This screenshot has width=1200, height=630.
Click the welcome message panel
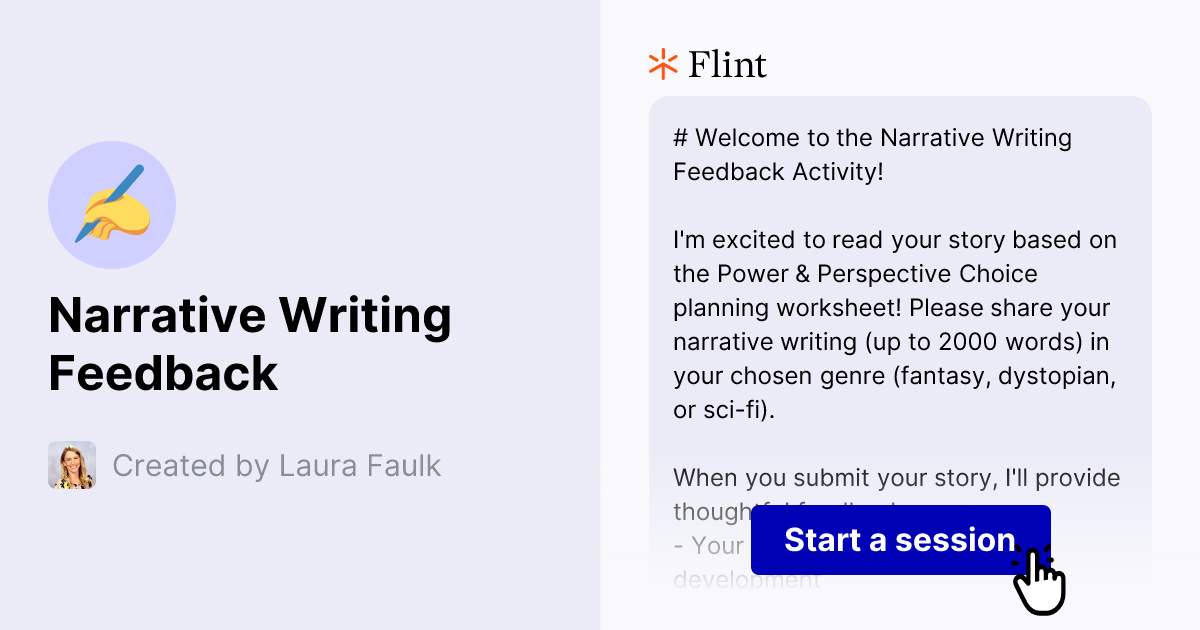(900, 300)
